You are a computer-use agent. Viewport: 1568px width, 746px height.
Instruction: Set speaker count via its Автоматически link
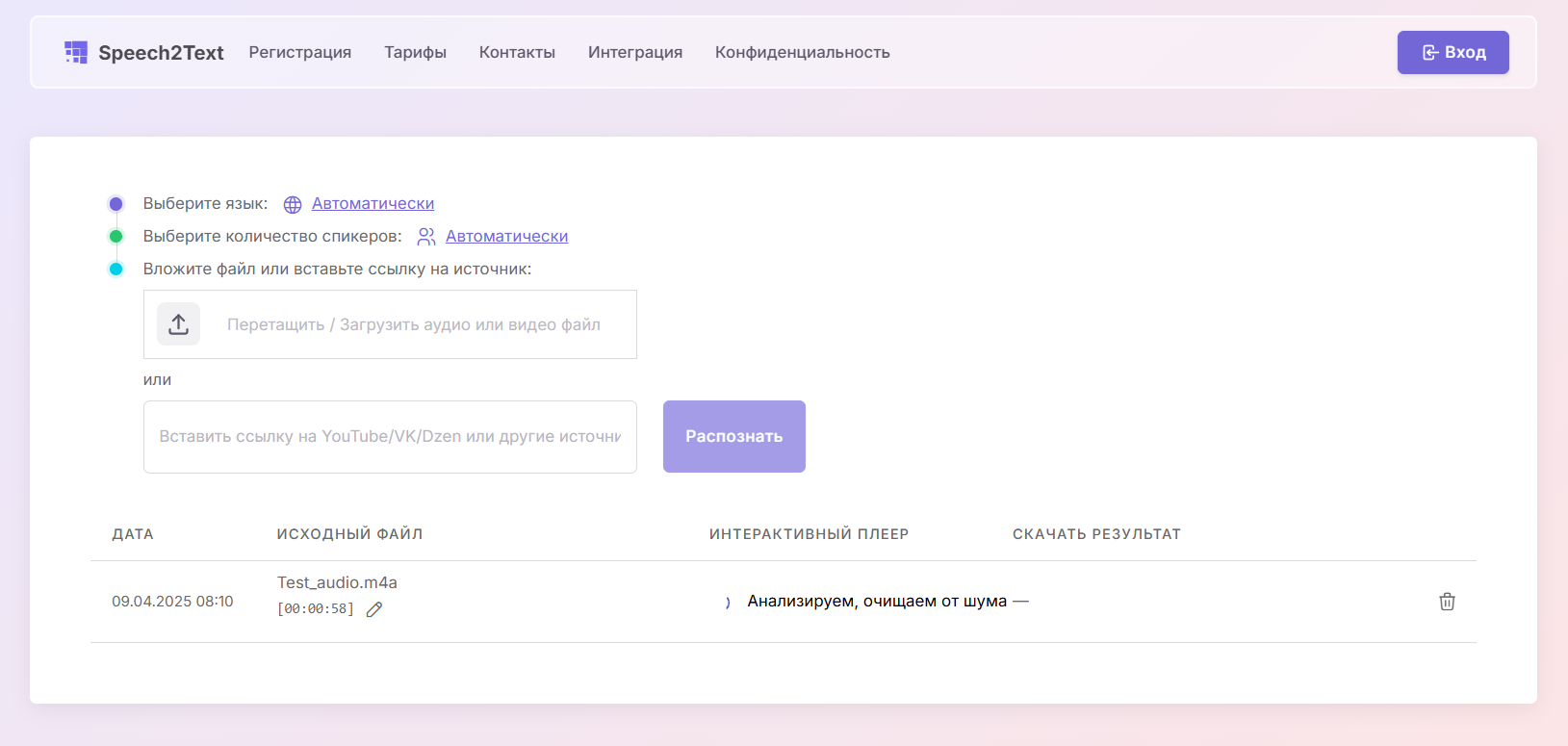pyautogui.click(x=507, y=237)
